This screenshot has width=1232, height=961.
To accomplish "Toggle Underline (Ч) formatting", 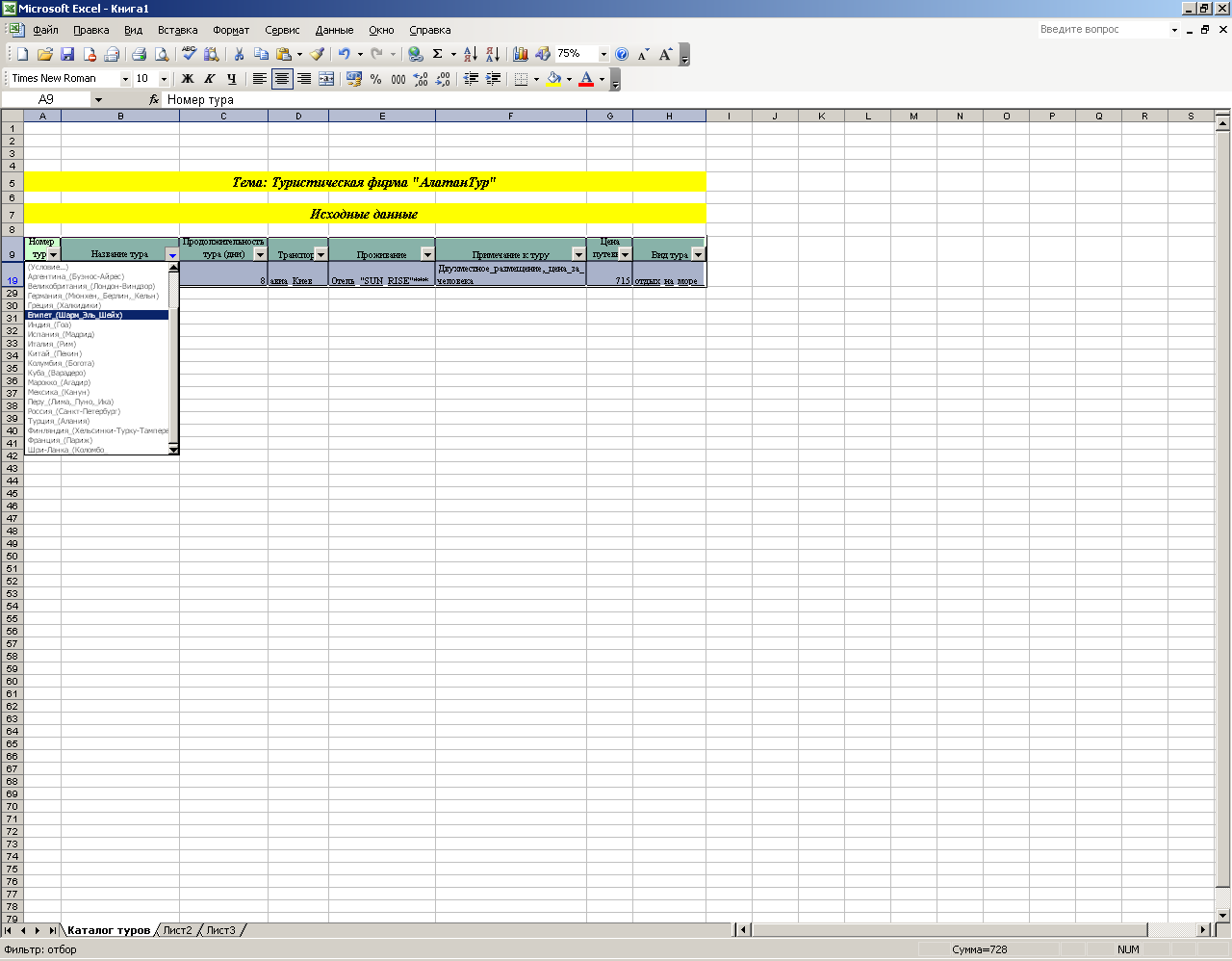I will [x=232, y=79].
